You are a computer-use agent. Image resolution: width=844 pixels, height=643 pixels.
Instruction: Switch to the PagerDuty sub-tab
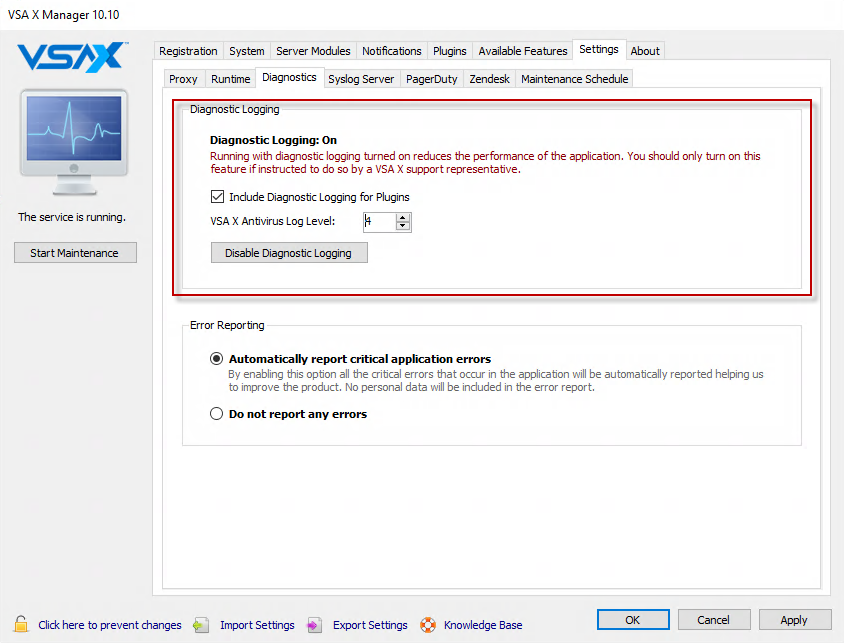click(x=432, y=79)
